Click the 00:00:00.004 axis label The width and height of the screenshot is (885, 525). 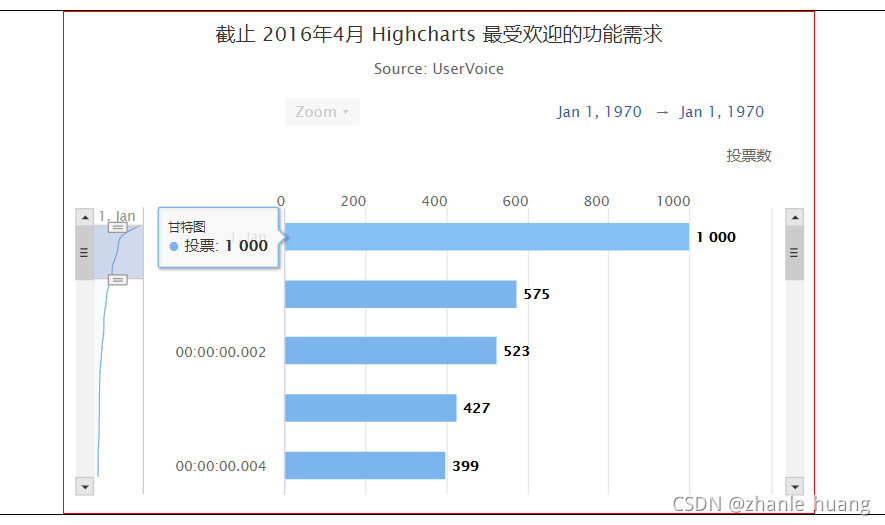(x=221, y=466)
